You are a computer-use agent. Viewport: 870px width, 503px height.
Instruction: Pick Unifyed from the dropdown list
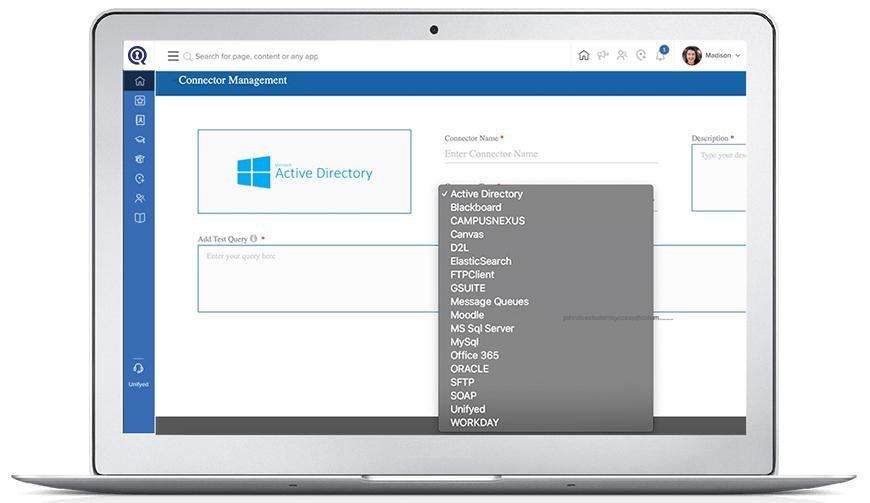[545, 409]
